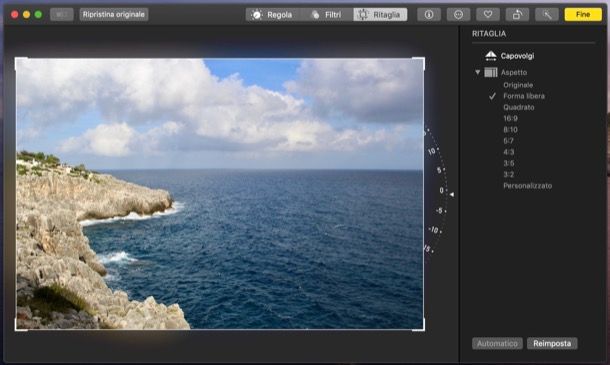
Task: Click the Automatico button
Action: pyautogui.click(x=497, y=344)
